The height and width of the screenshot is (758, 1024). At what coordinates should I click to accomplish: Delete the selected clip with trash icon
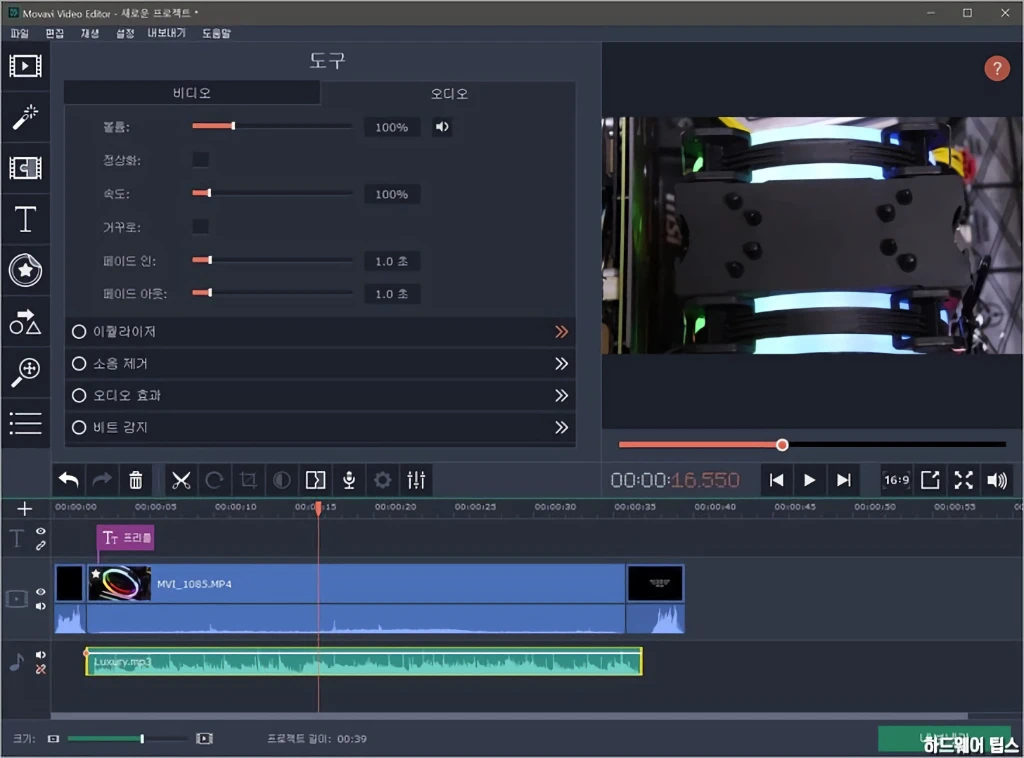135,481
